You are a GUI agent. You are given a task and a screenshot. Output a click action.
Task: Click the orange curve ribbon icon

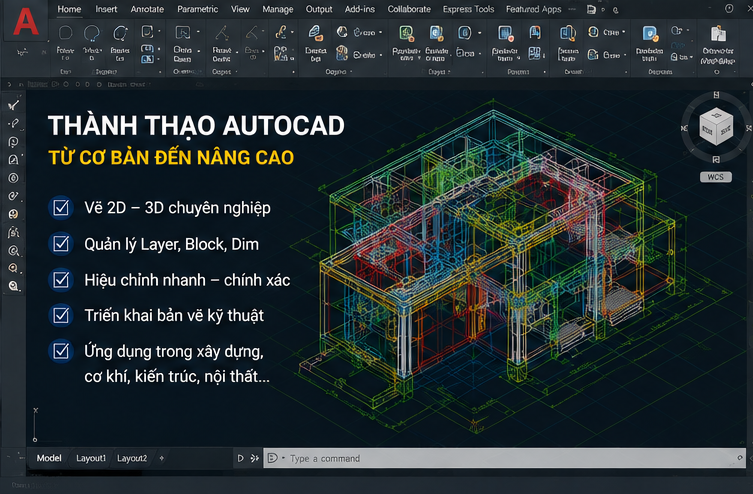281,32
